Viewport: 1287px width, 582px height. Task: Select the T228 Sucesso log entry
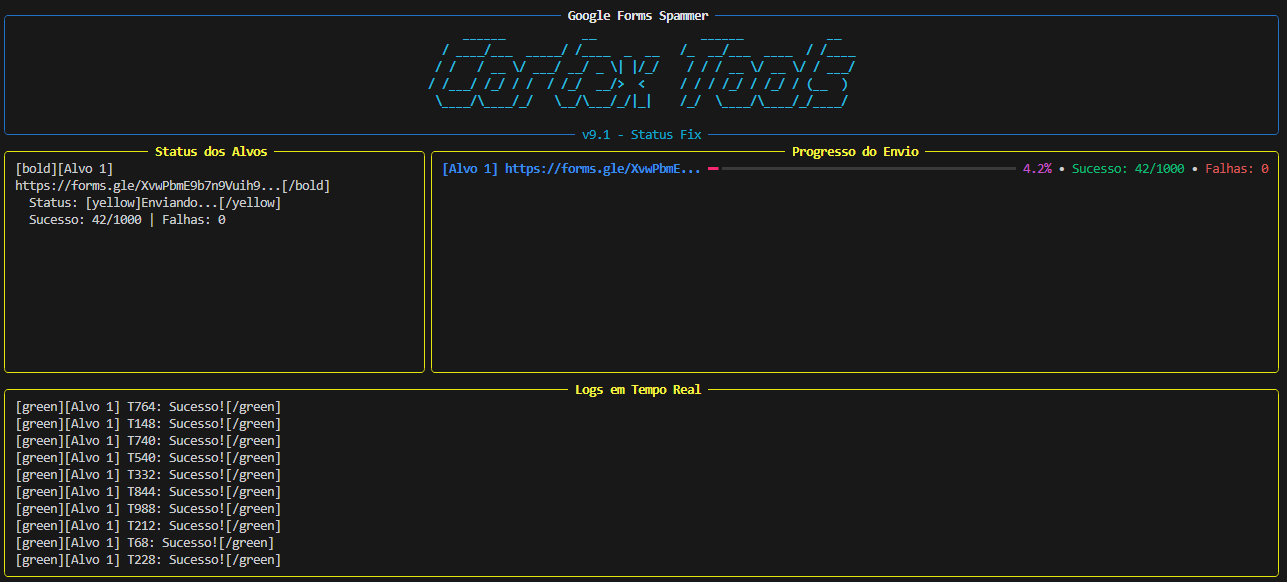click(148, 560)
